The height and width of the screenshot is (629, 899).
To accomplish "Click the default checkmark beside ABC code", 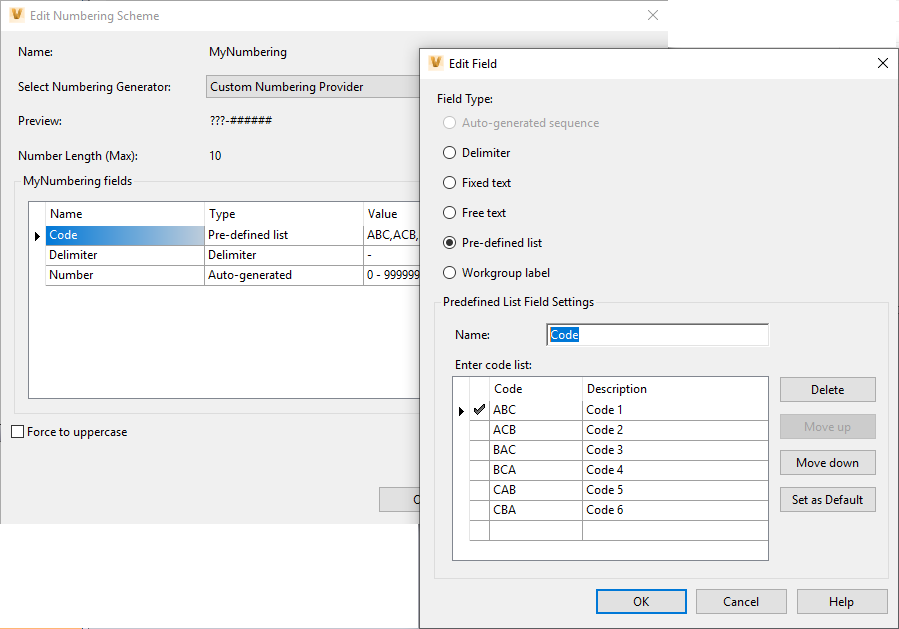I will tap(480, 410).
